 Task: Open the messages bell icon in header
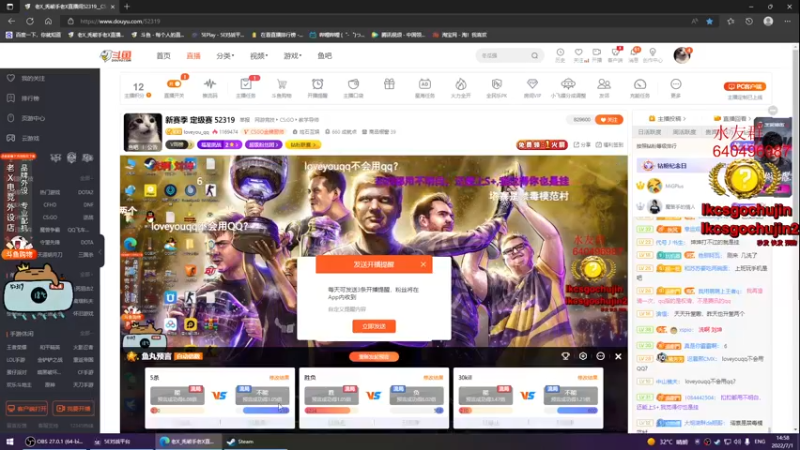tap(634, 53)
